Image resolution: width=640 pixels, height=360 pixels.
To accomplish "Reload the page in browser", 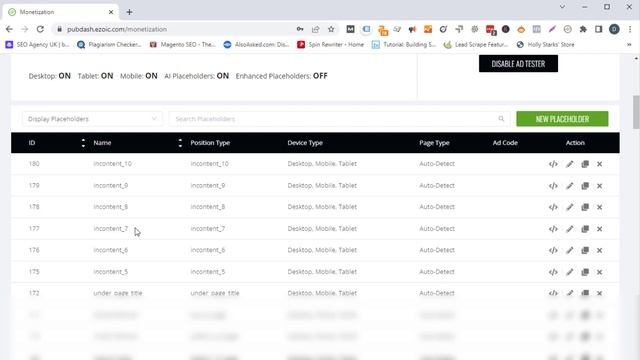I will click(40, 29).
